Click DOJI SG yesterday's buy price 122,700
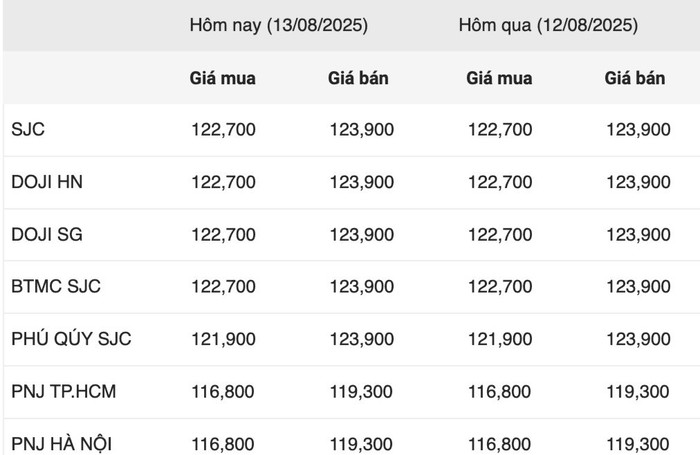This screenshot has width=700, height=455. tap(500, 234)
